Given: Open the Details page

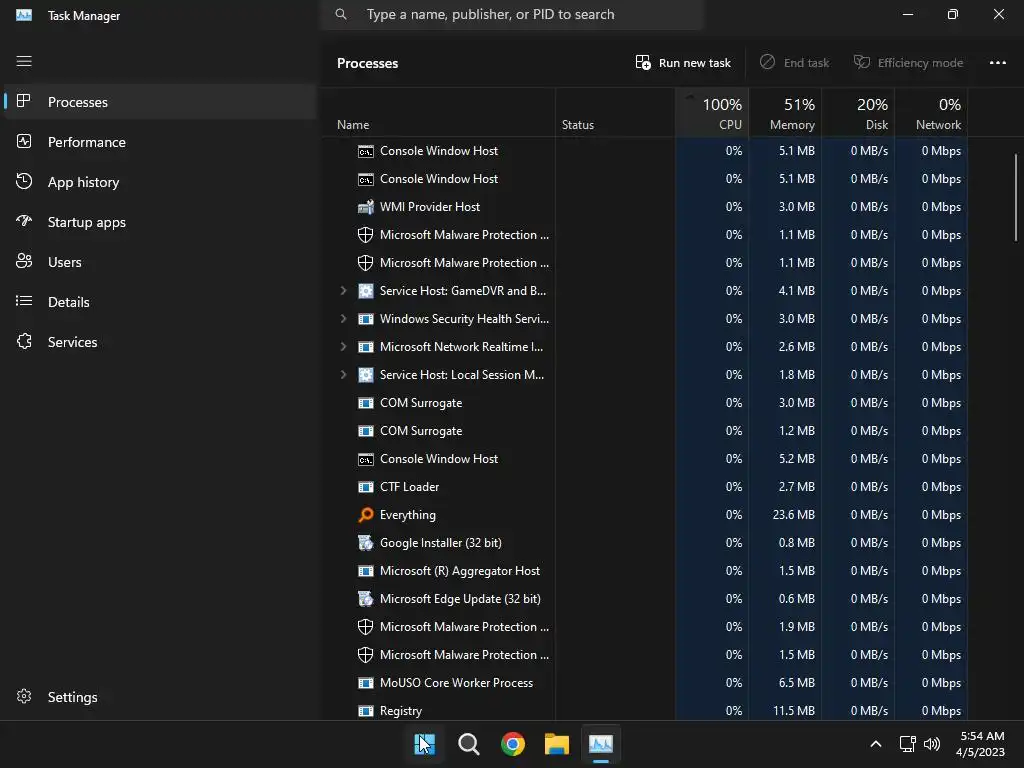Looking at the screenshot, I should [x=160, y=301].
